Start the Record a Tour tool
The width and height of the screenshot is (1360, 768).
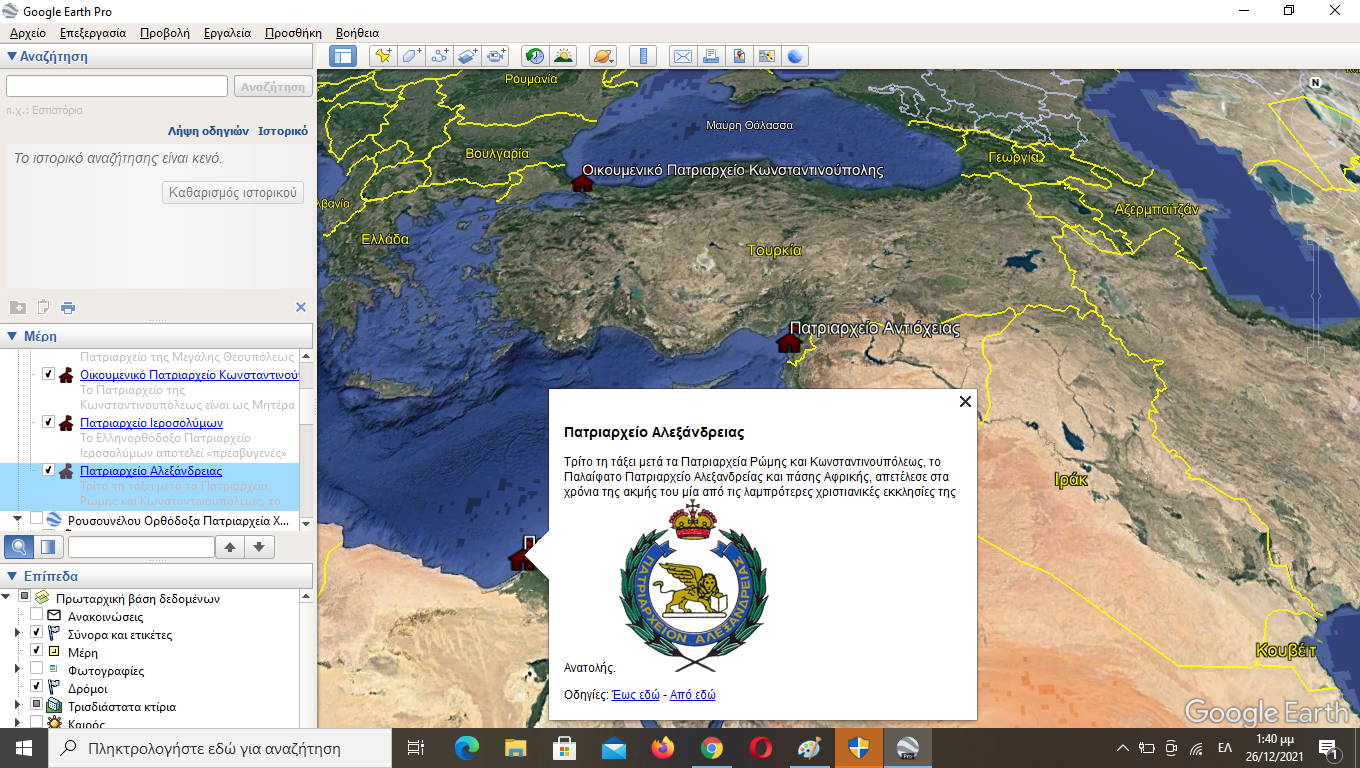[496, 56]
